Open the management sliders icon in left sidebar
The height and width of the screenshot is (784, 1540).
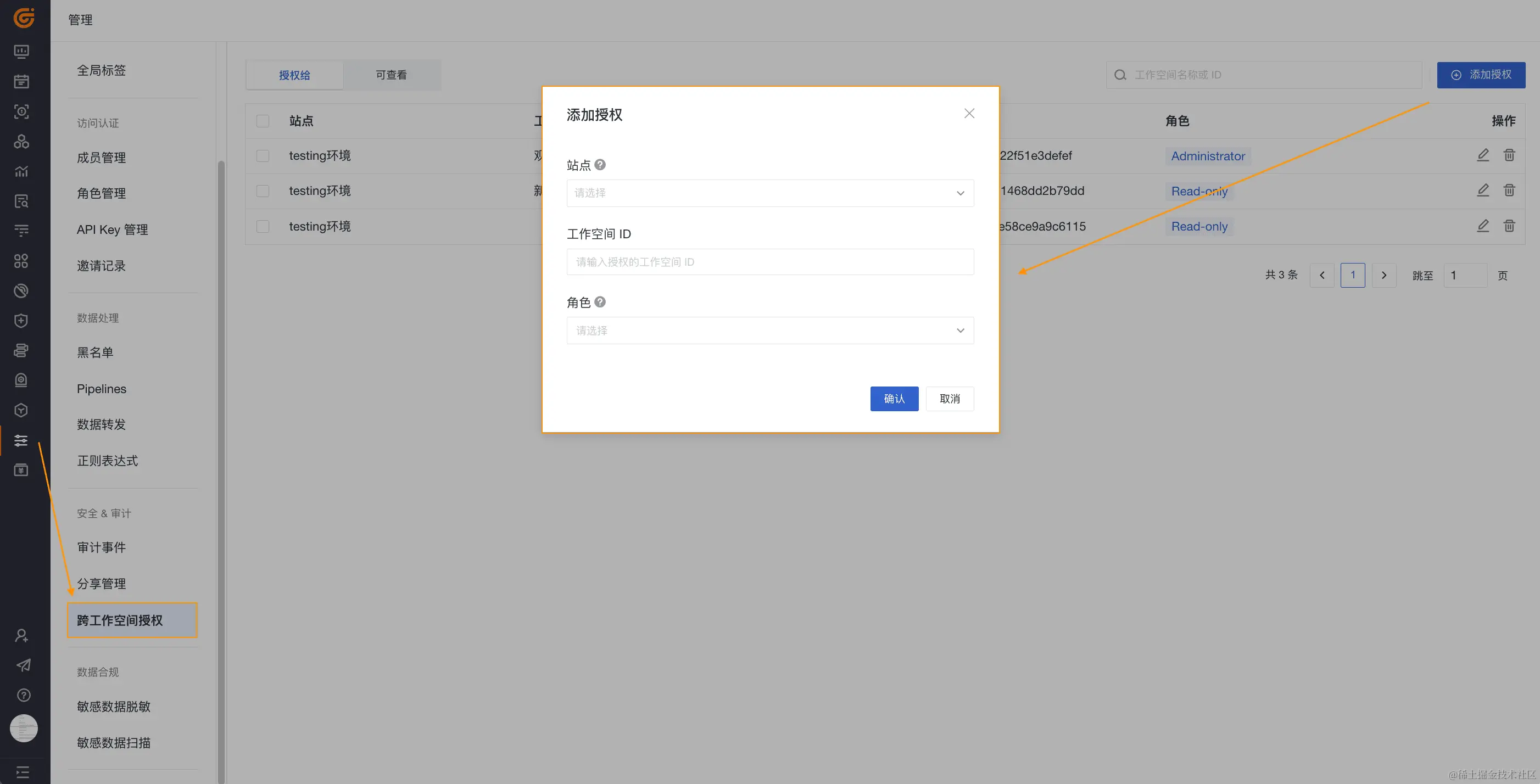coord(21,440)
